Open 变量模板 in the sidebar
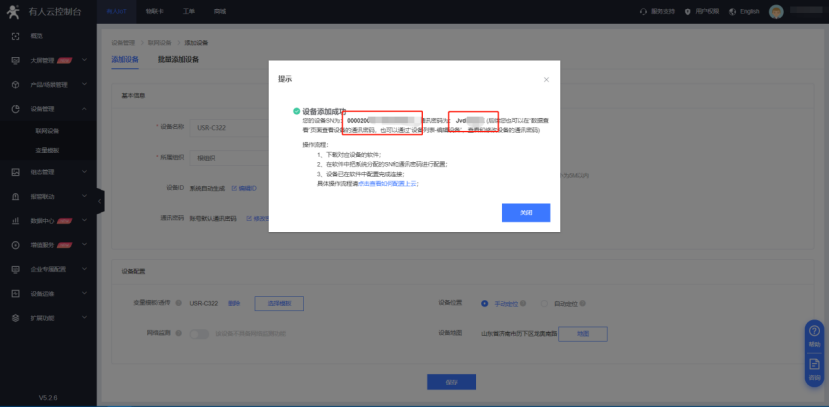The height and width of the screenshot is (407, 829). (x=47, y=149)
